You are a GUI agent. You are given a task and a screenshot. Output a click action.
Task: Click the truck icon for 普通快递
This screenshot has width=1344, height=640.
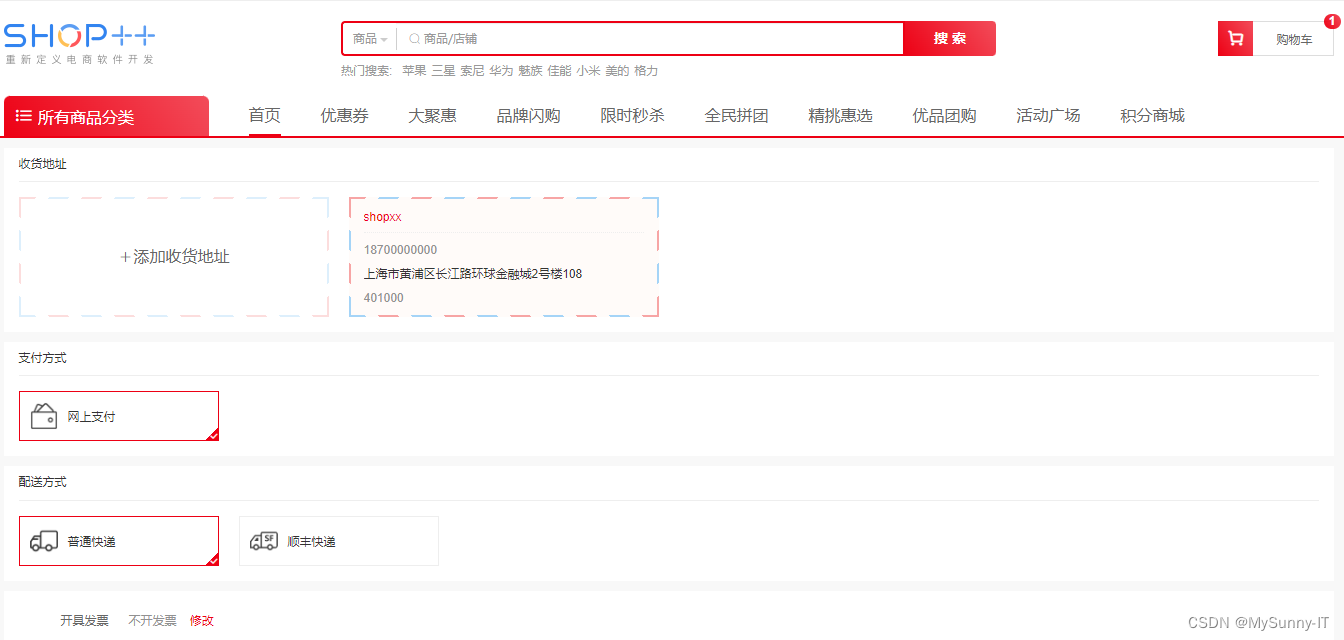coord(44,541)
